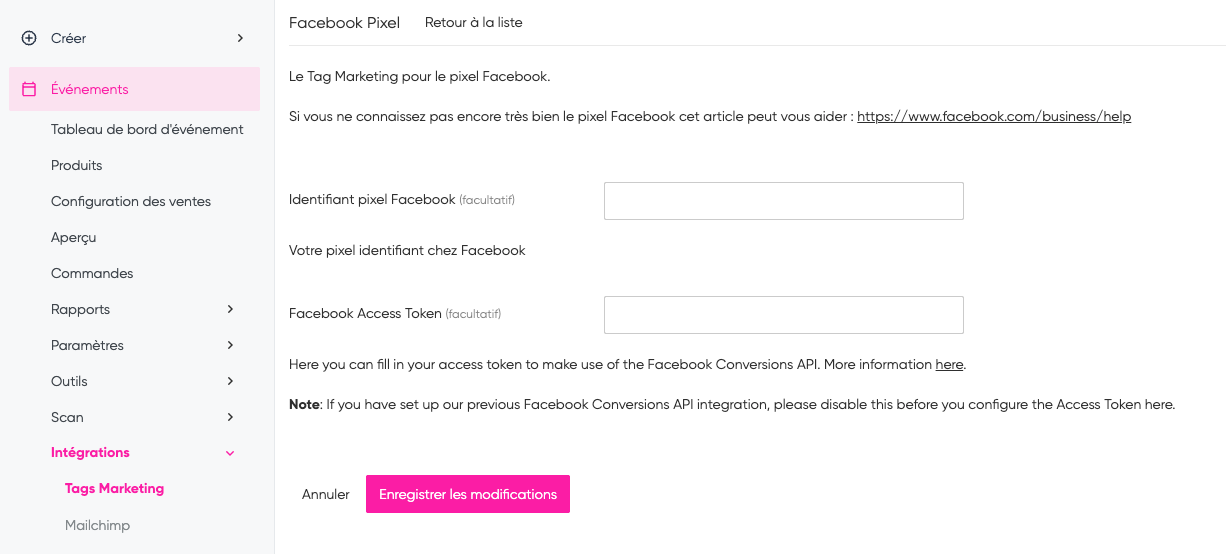
Task: Open the facebook.com/business/help link
Action: click(994, 116)
